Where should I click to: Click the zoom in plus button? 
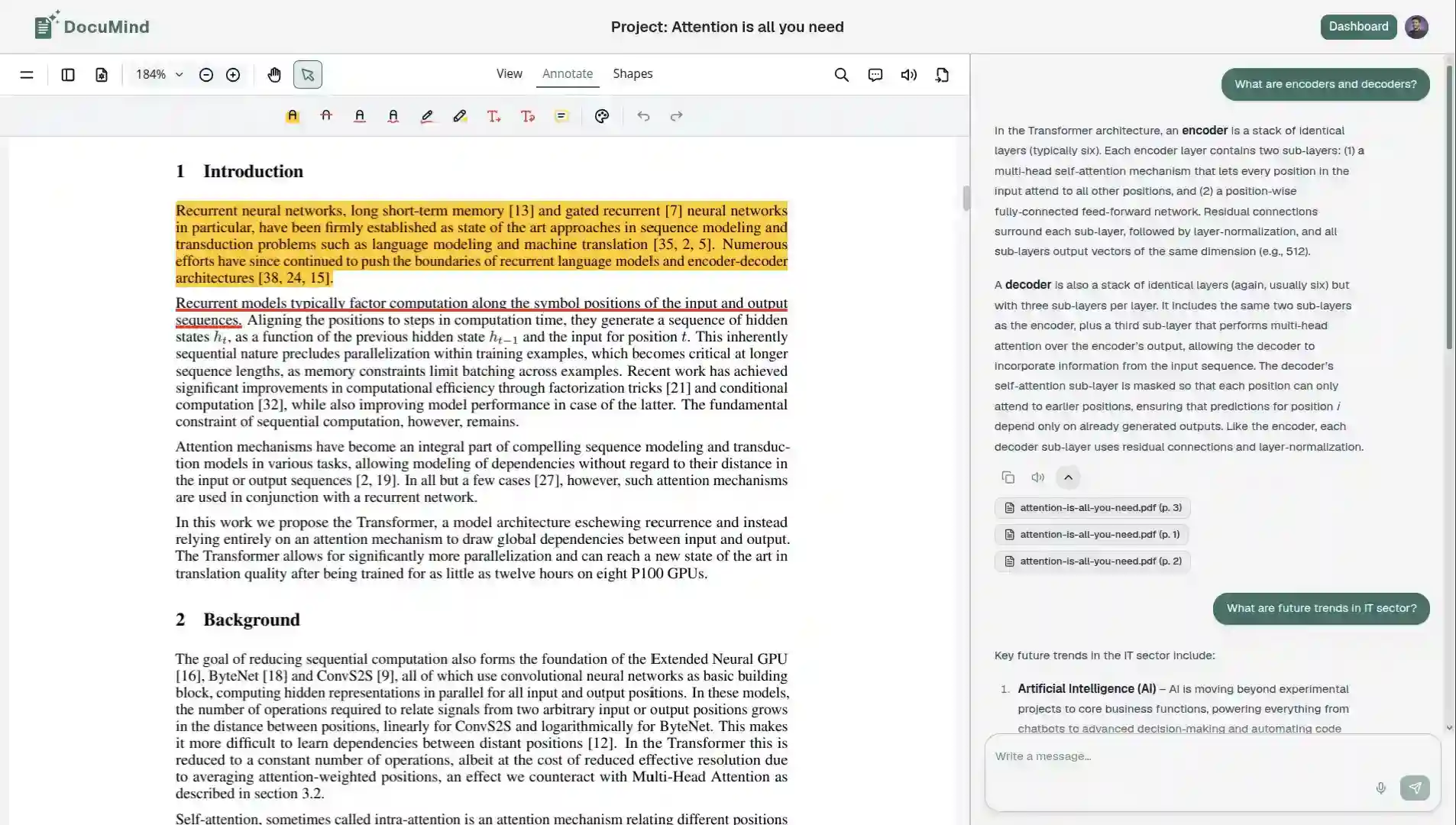pos(233,75)
